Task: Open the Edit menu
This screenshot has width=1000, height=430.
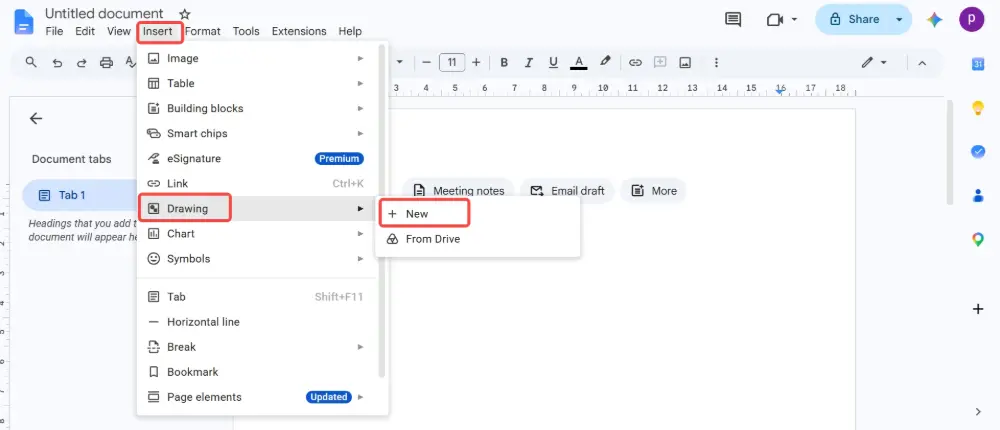Action: [x=85, y=31]
